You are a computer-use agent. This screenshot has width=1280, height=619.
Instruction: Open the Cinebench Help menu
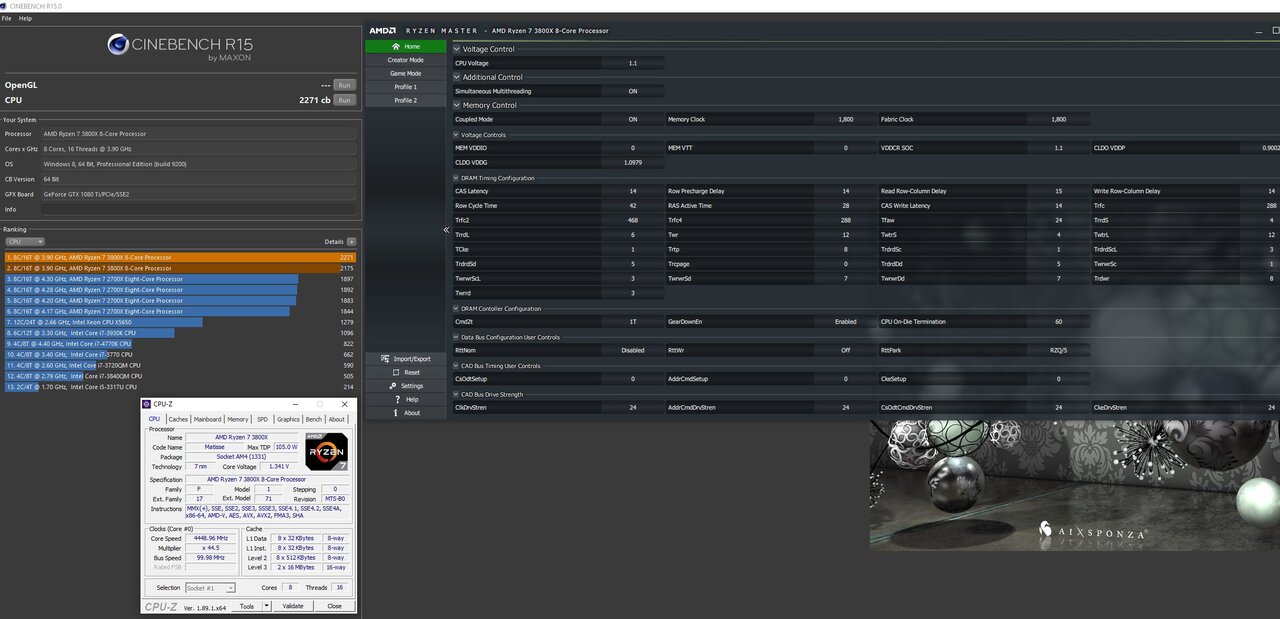[25, 18]
